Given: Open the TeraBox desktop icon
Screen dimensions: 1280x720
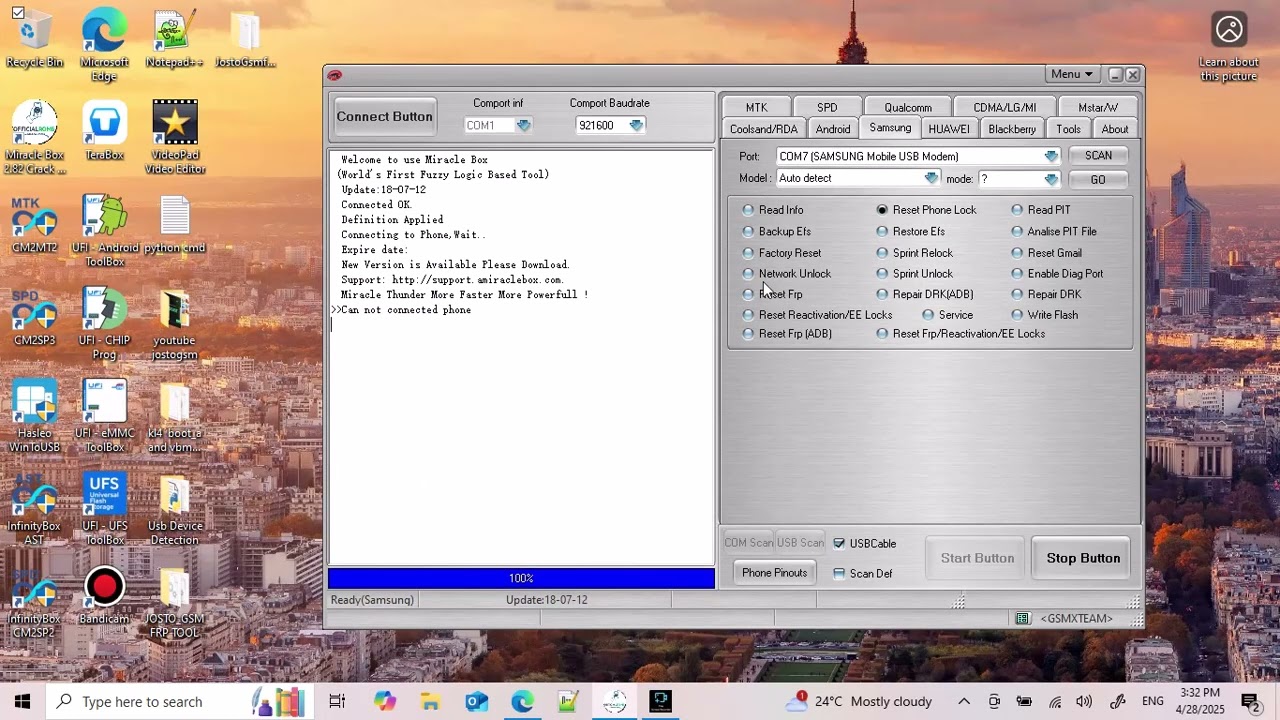Looking at the screenshot, I should [104, 131].
